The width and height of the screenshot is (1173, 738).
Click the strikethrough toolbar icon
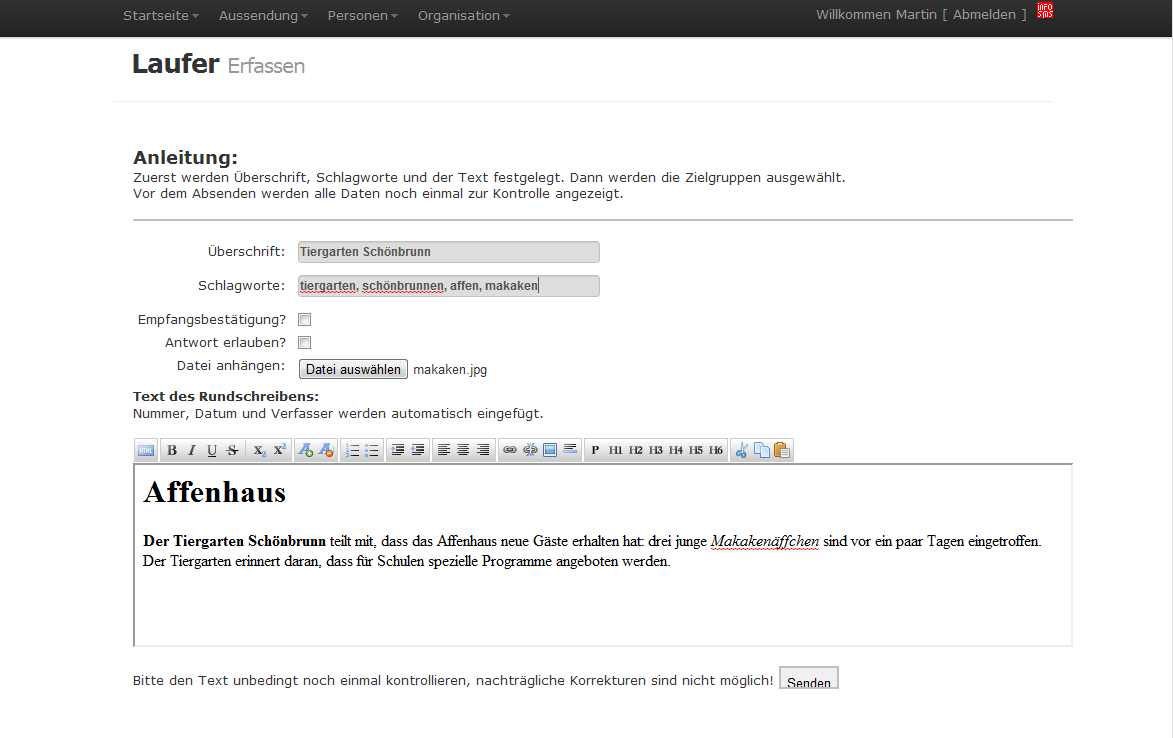(232, 451)
